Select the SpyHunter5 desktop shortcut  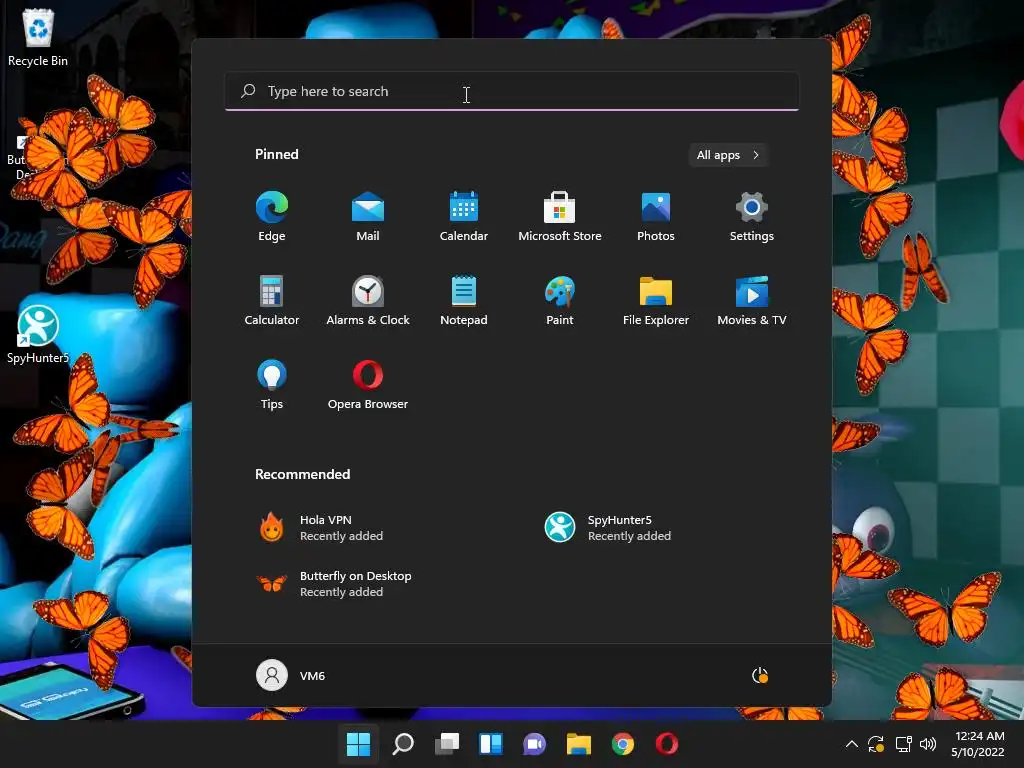pyautogui.click(x=38, y=335)
